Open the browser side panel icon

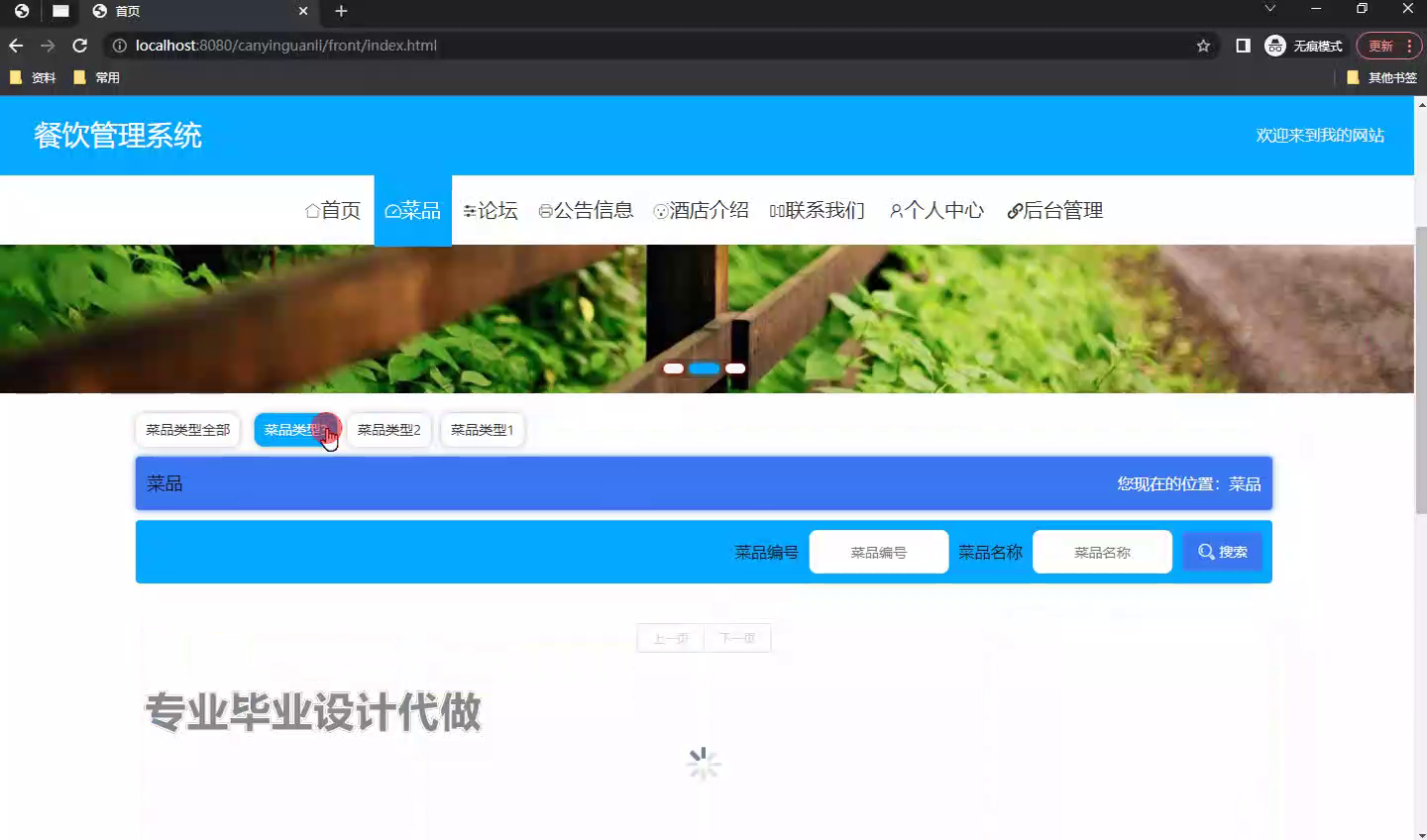[x=1243, y=46]
